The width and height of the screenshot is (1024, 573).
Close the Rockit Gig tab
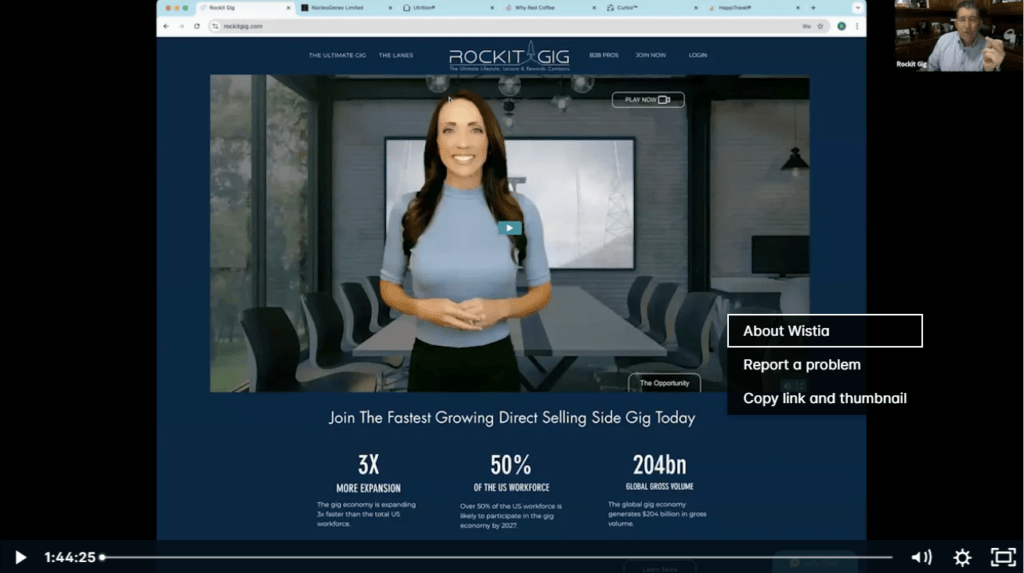(288, 8)
